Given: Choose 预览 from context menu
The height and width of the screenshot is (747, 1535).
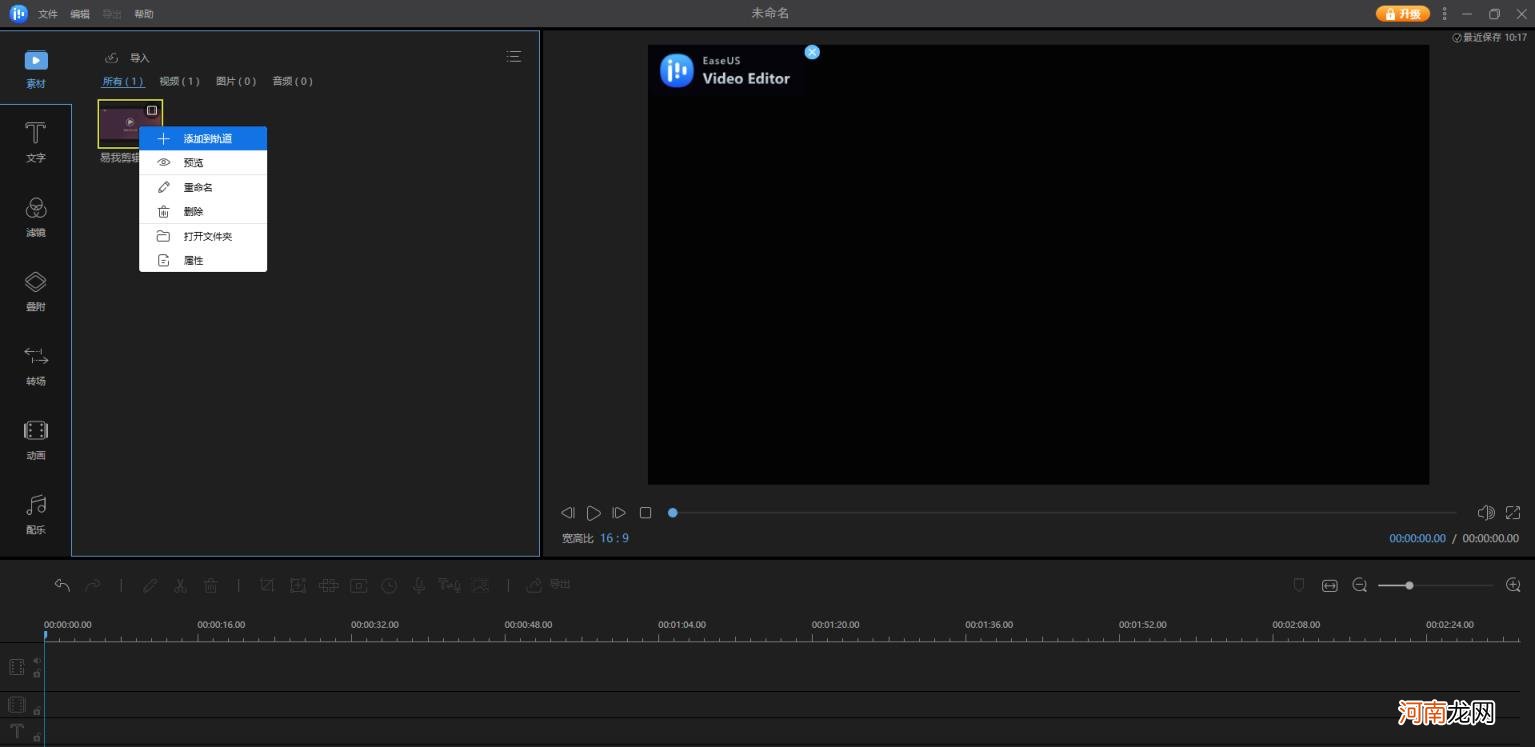Looking at the screenshot, I should (203, 162).
